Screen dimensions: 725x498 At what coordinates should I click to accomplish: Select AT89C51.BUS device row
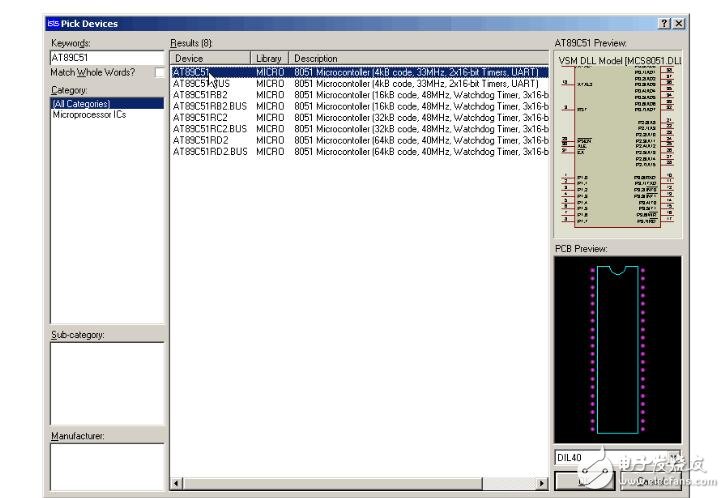(201, 83)
